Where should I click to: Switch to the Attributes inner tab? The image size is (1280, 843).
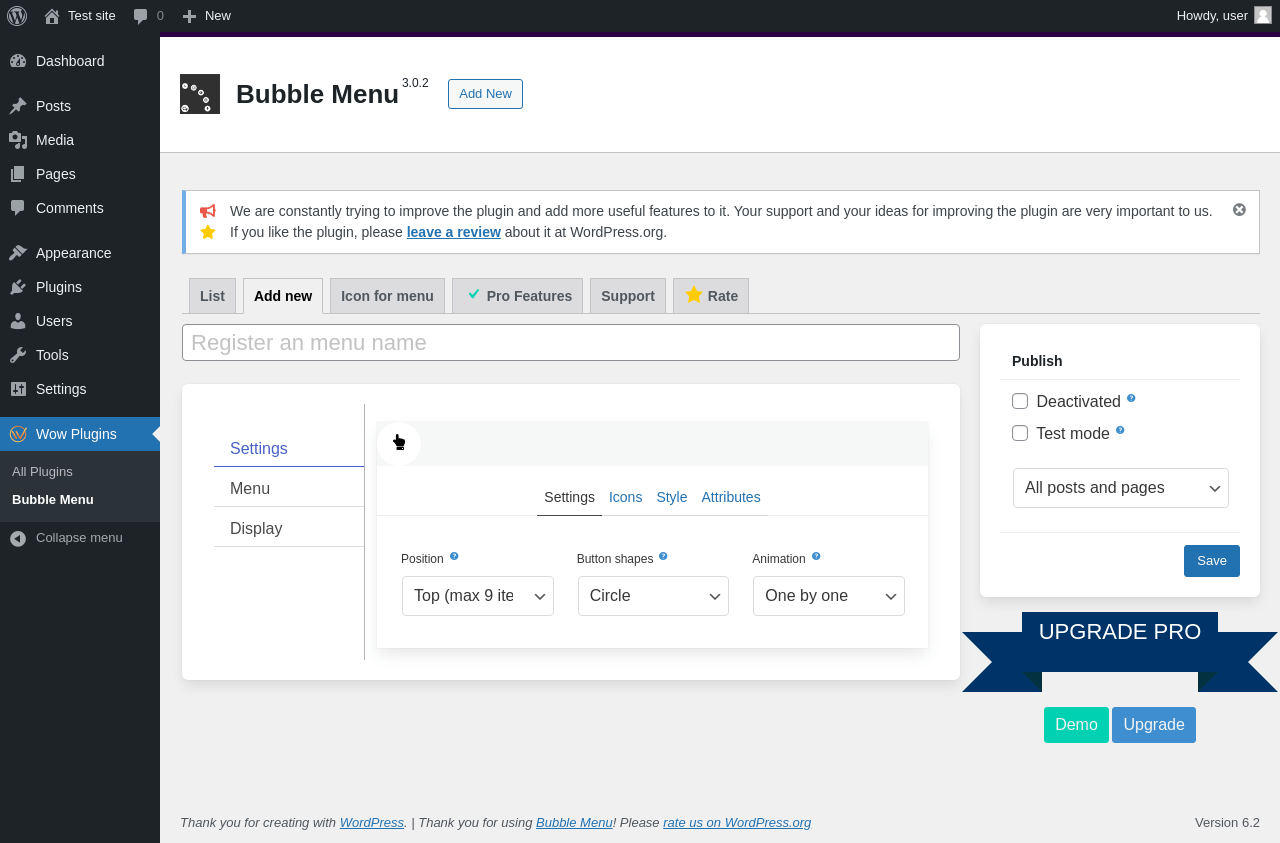(x=731, y=497)
